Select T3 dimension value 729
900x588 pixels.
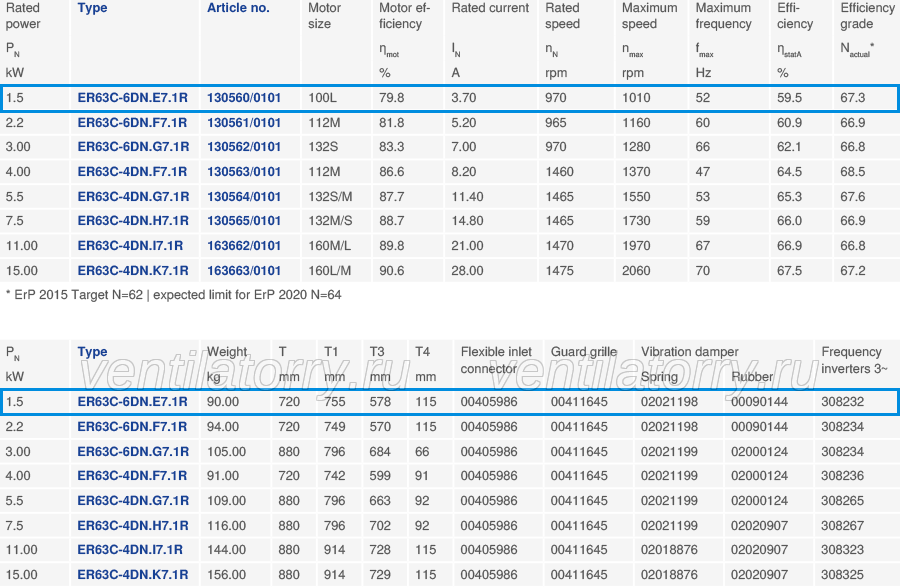coord(380,574)
